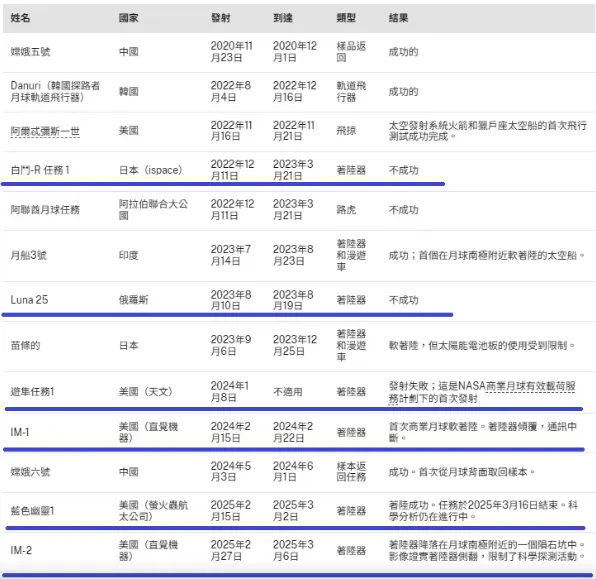
Task: Click arrival date 2023年8月23日
Action: (293, 255)
